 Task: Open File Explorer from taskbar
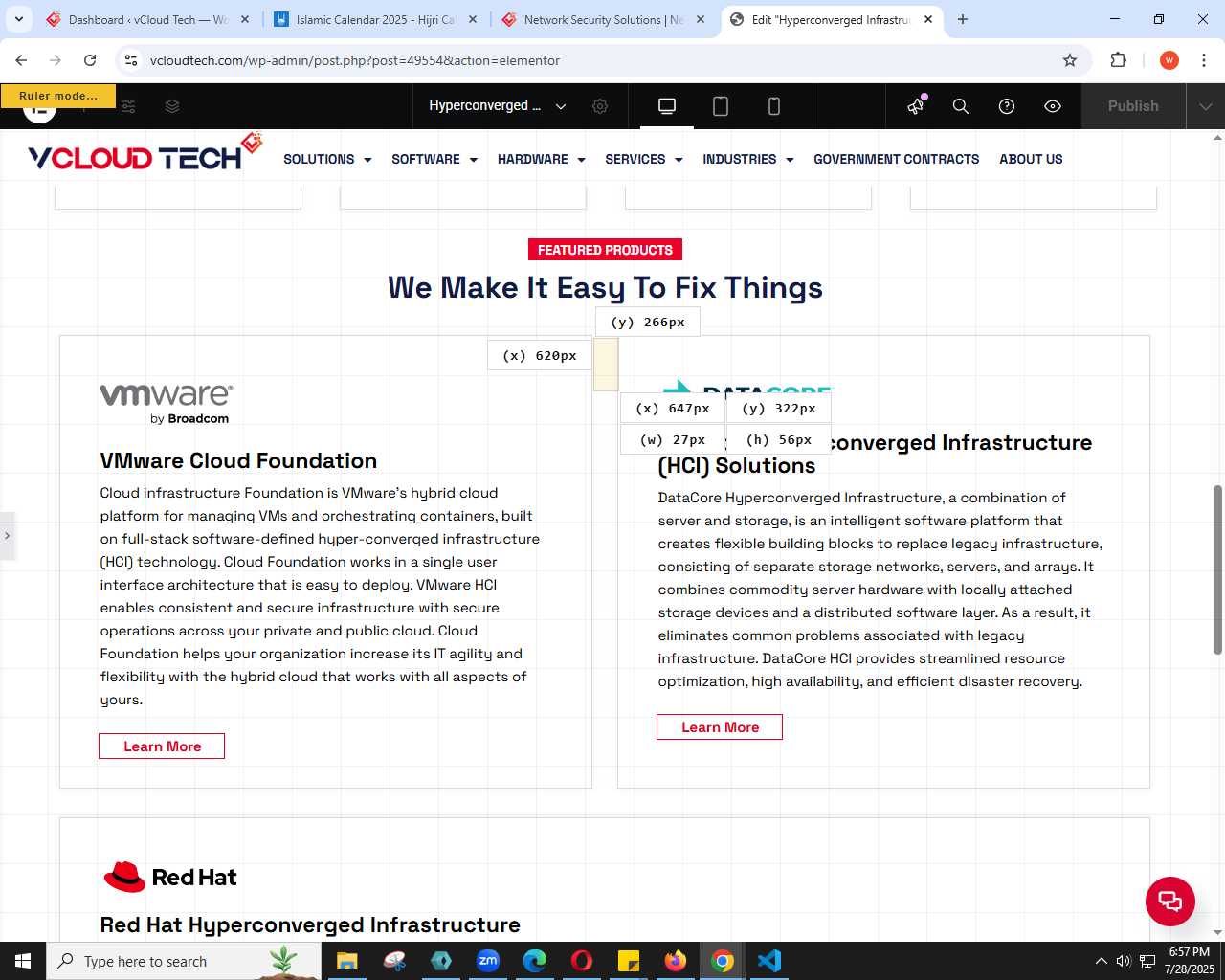[346, 961]
